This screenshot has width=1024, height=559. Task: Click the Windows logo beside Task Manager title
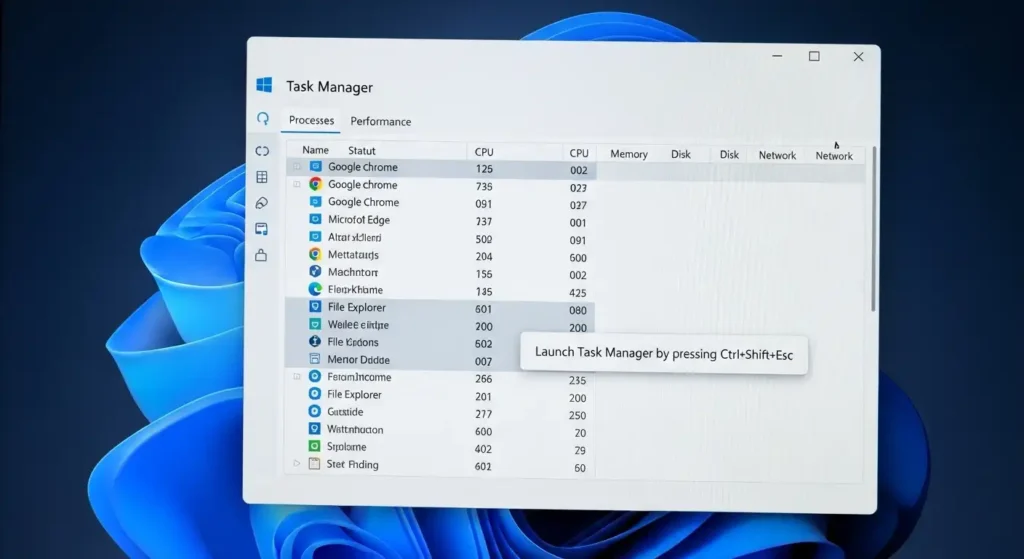(x=264, y=85)
